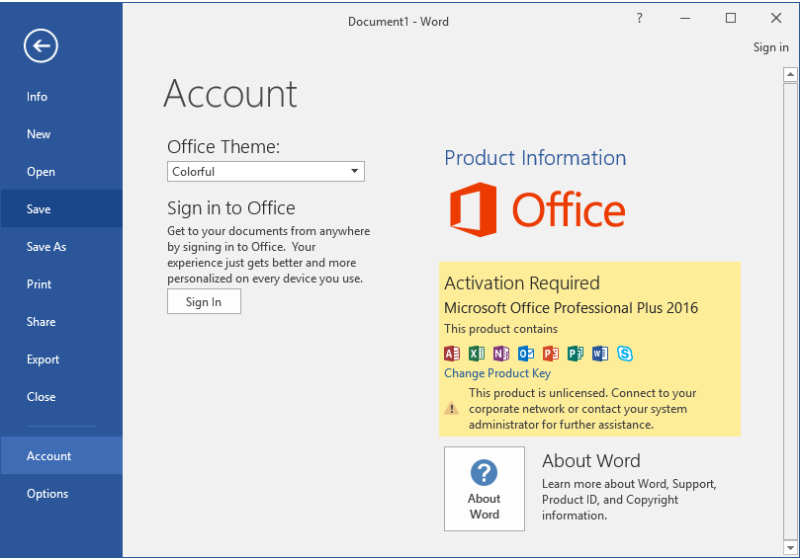Image resolution: width=801 pixels, height=559 pixels.
Task: Click the 'Office Theme:' label
Action: pos(224,147)
